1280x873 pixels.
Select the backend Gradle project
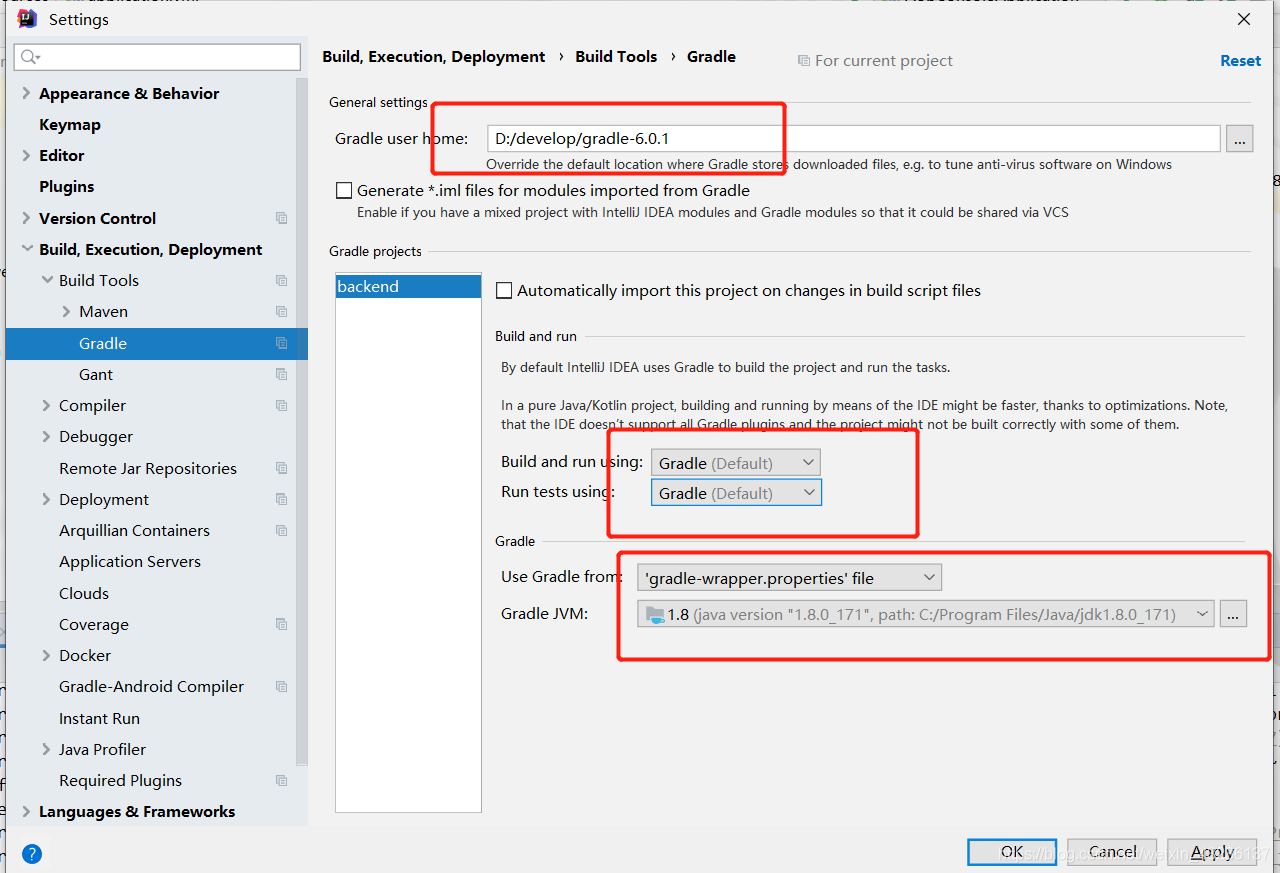pos(408,287)
